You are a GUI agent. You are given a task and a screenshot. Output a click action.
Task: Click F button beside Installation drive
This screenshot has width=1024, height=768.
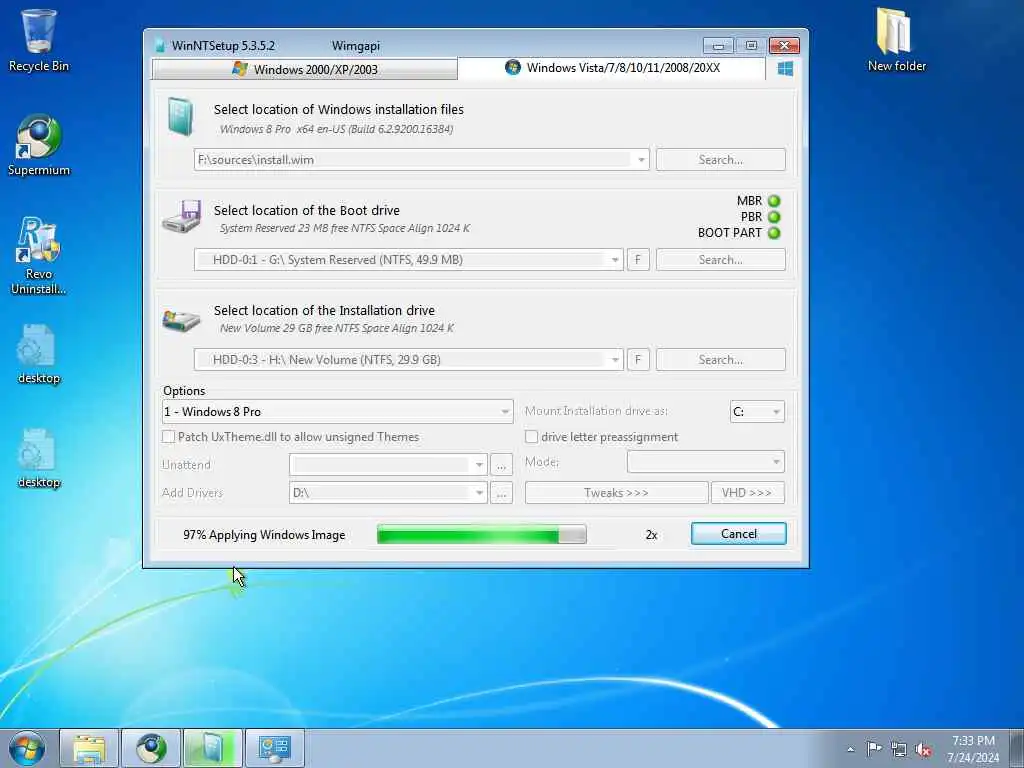tap(638, 360)
